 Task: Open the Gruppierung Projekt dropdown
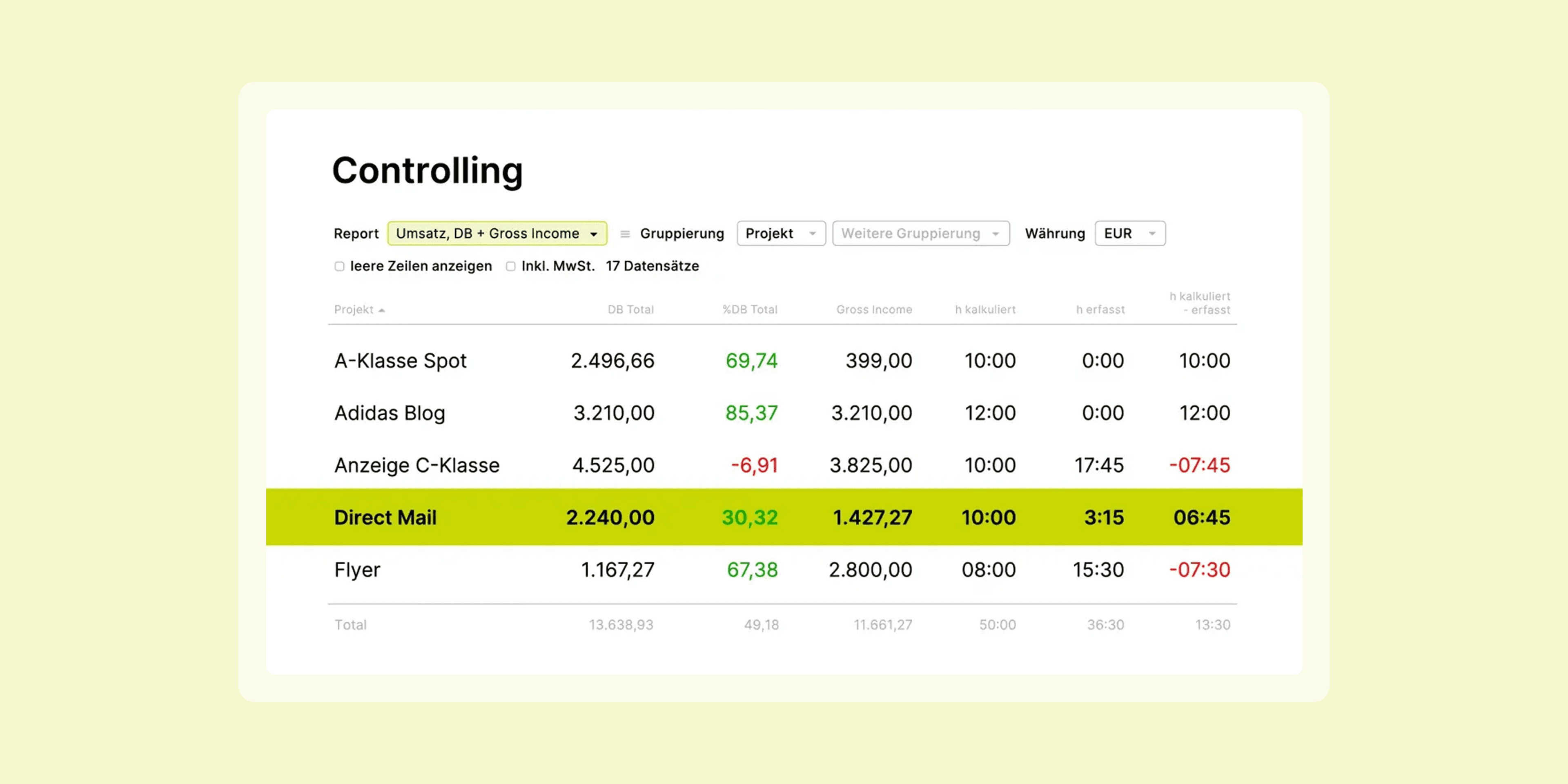tap(781, 232)
